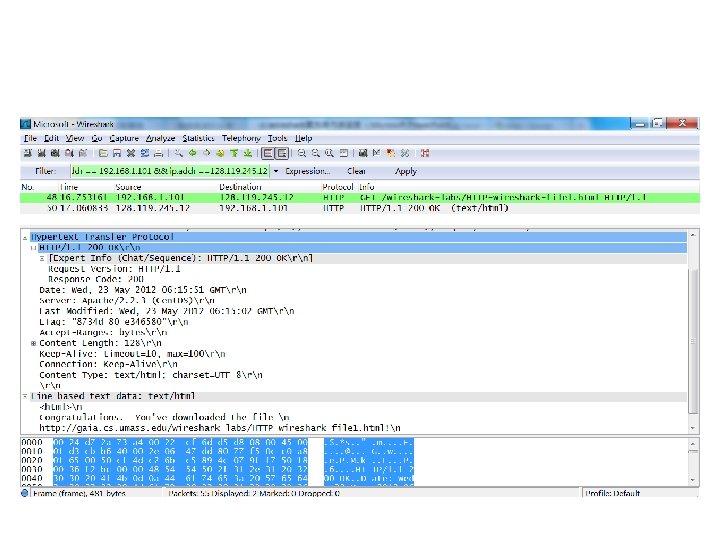Toggle packet list colorize button
Screen dimensions: 720x540
coord(268,153)
